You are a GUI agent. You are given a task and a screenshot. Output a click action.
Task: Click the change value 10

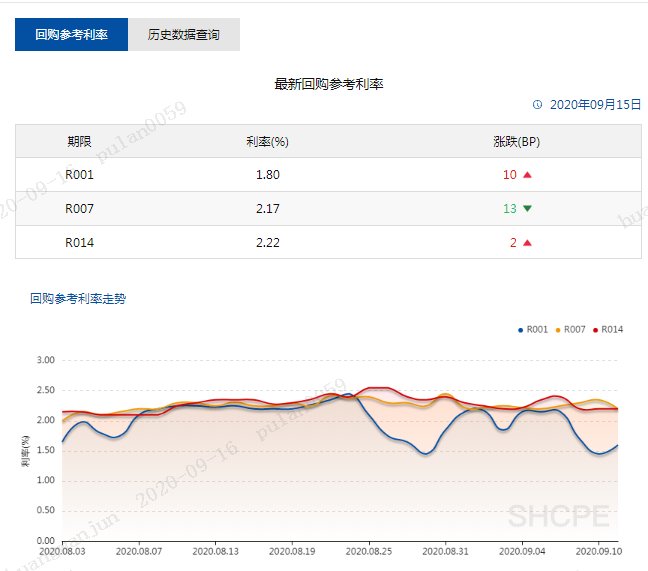tap(510, 175)
